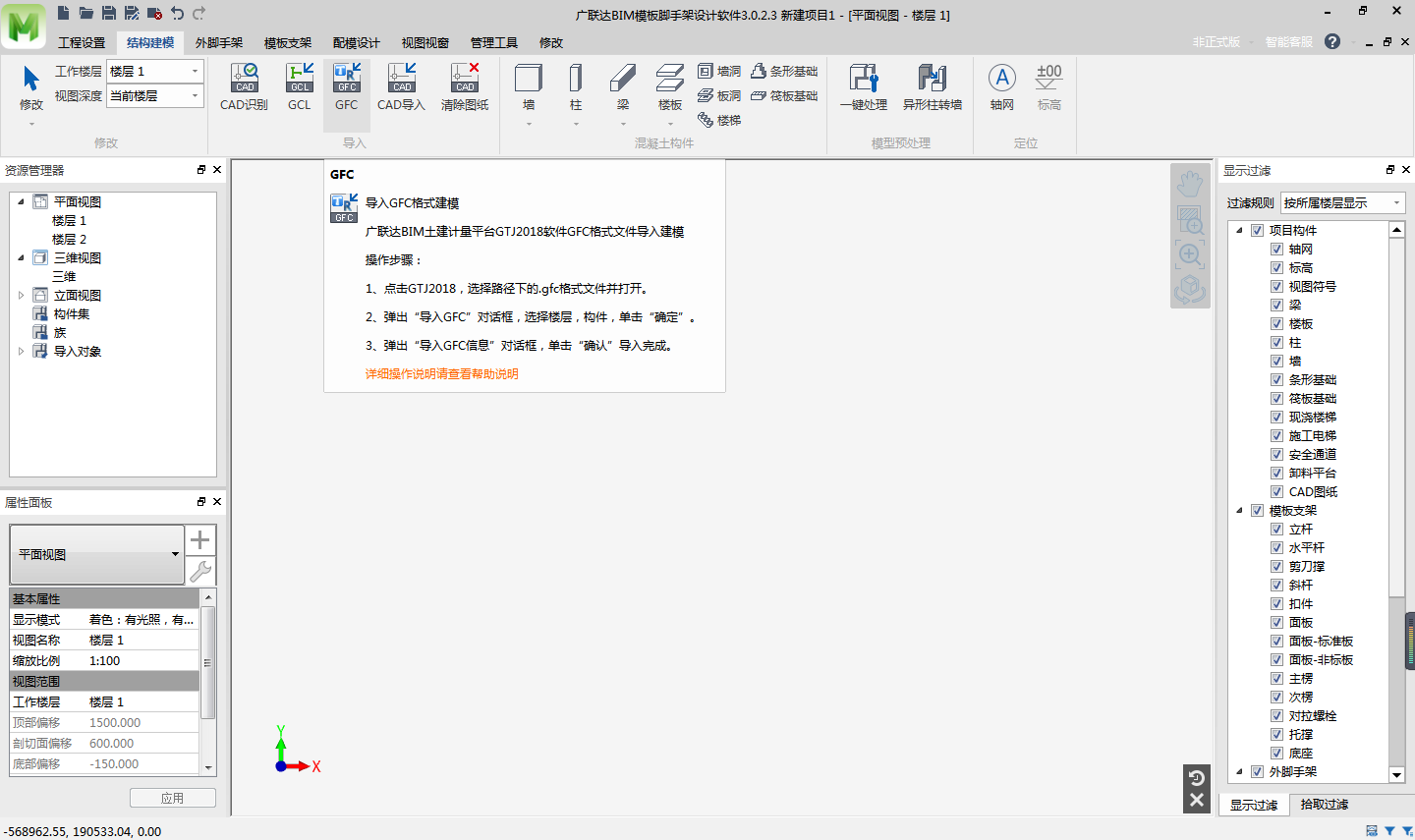
Task: Click the plus icon in properties panel
Action: point(200,540)
